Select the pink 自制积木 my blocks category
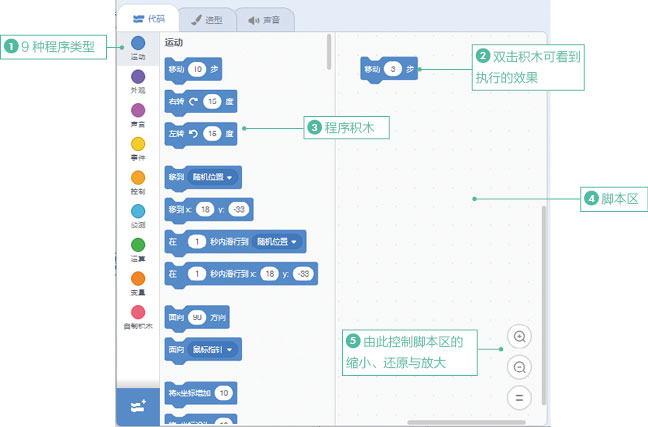The image size is (648, 427). [x=138, y=312]
